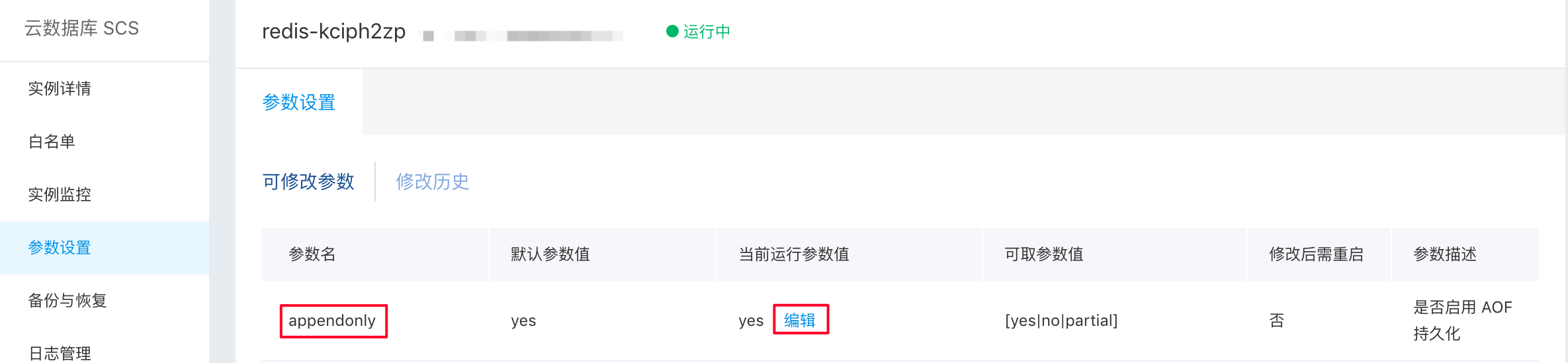Click the 修改后需重启 column header
This screenshot has height=363, width=1568.
point(1317,254)
